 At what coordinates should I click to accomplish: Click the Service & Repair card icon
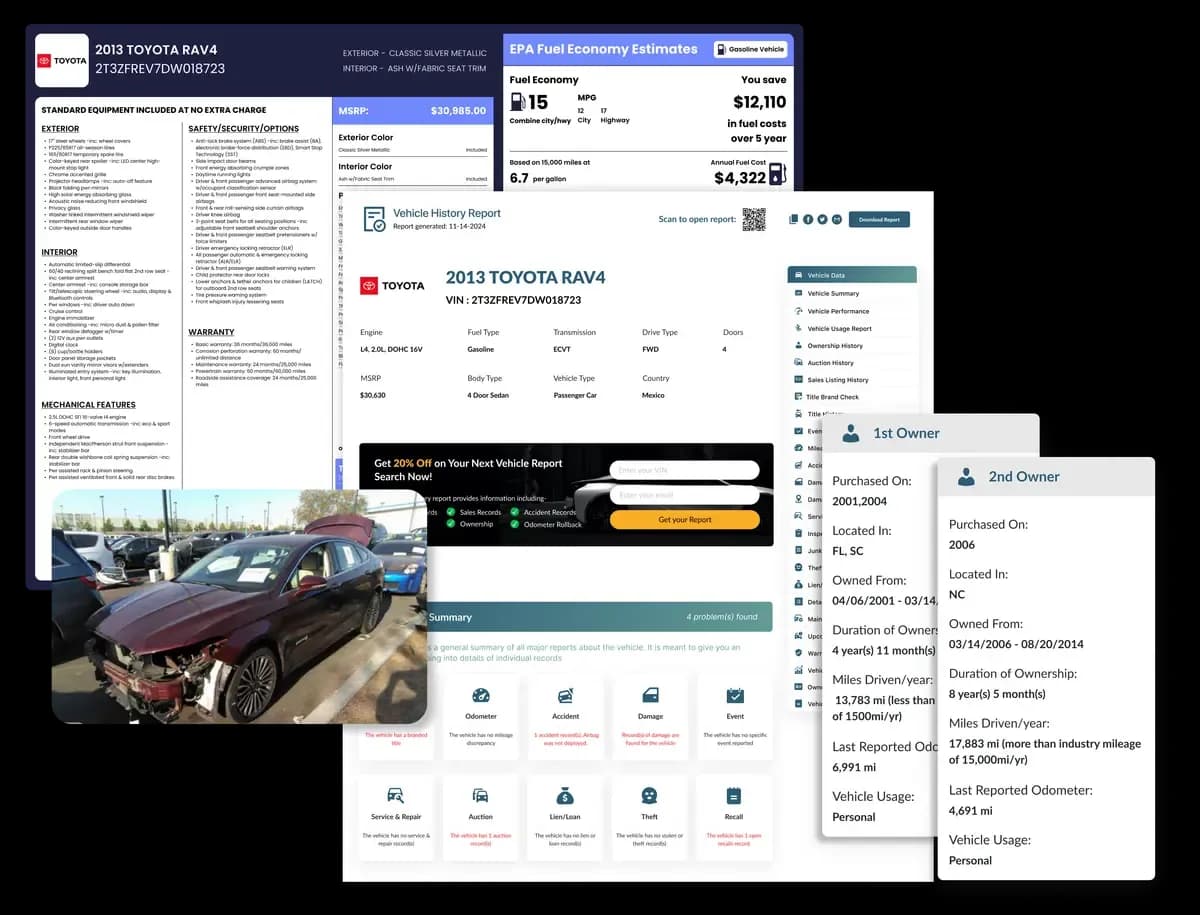tap(396, 796)
